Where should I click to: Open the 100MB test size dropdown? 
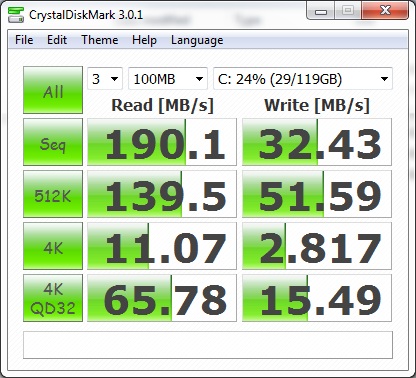pyautogui.click(x=168, y=79)
